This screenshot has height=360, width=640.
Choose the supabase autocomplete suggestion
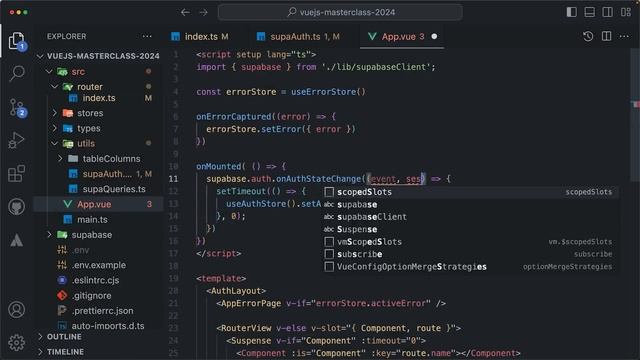(x=470, y=204)
